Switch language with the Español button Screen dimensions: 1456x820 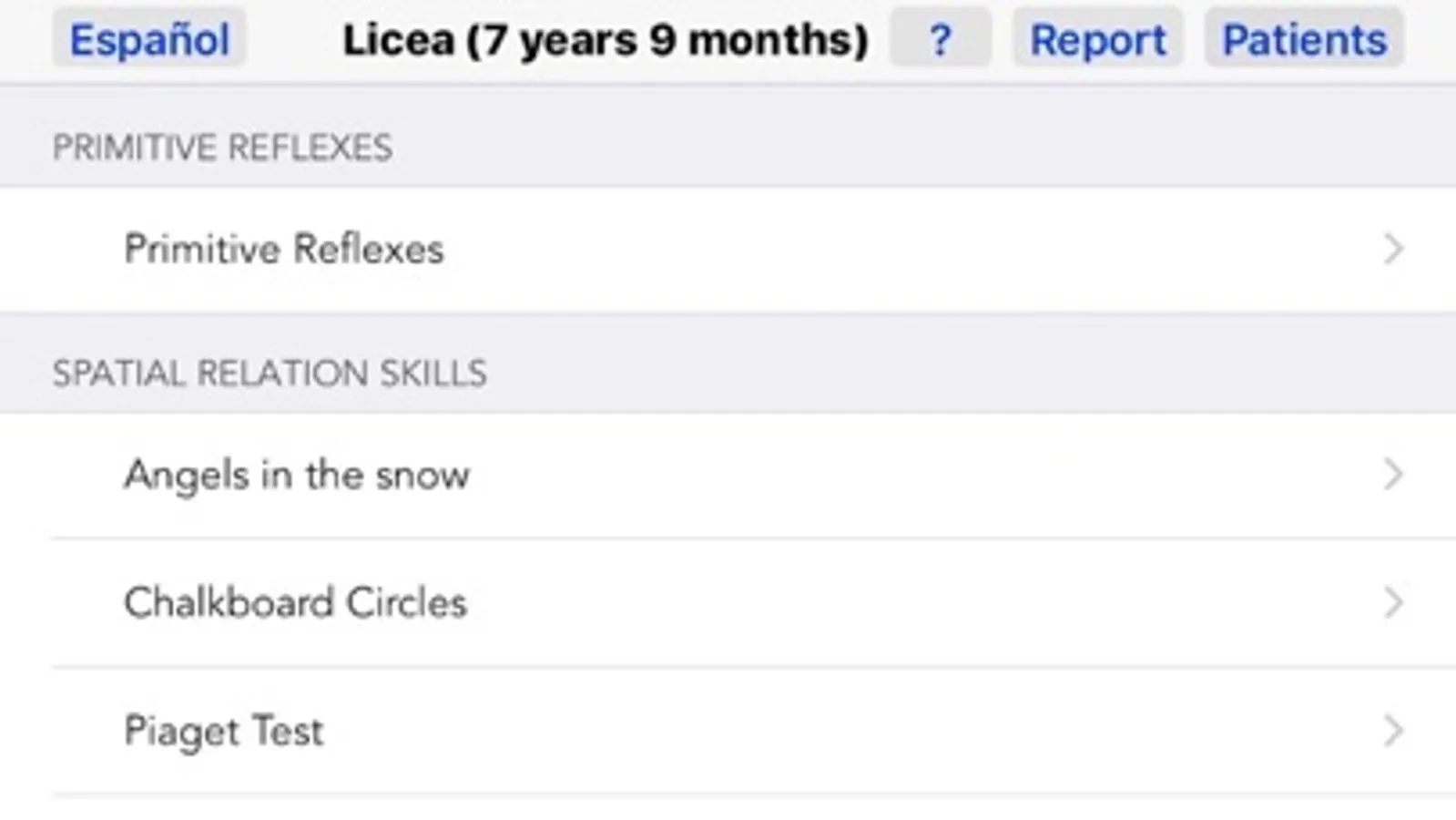(x=149, y=39)
